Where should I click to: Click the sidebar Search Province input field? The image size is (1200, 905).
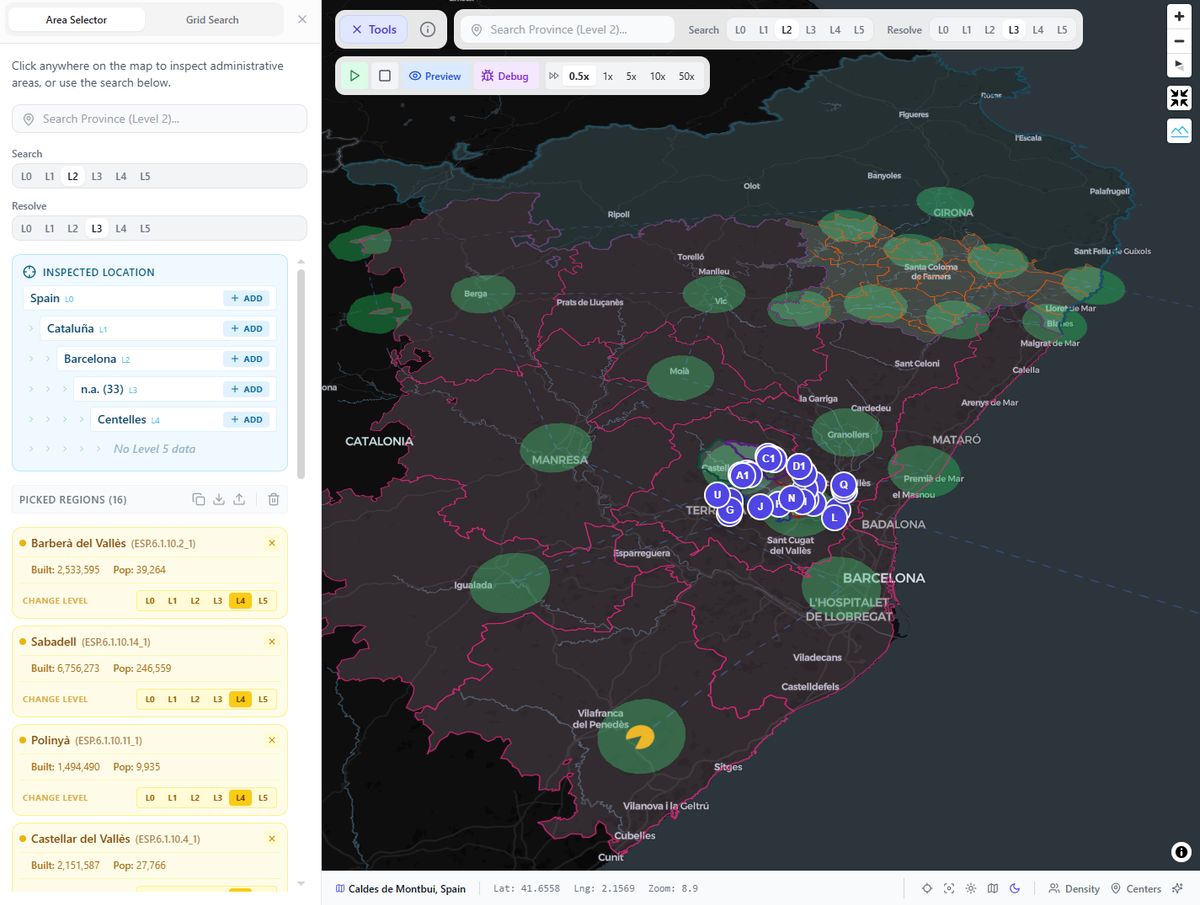[x=159, y=119]
